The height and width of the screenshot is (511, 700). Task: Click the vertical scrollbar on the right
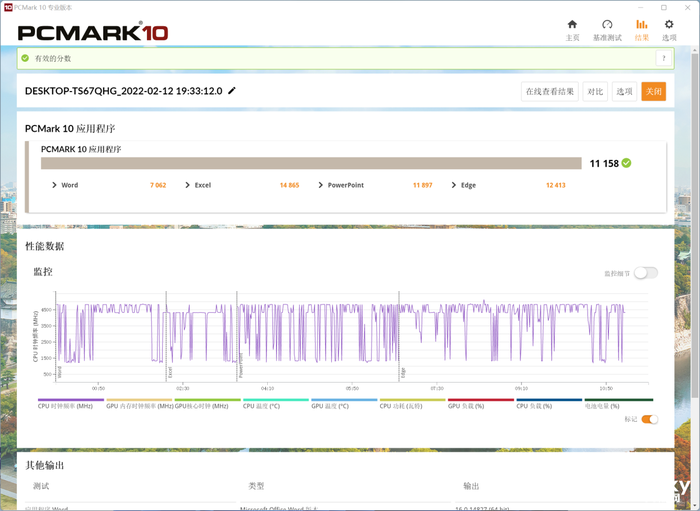[696, 223]
